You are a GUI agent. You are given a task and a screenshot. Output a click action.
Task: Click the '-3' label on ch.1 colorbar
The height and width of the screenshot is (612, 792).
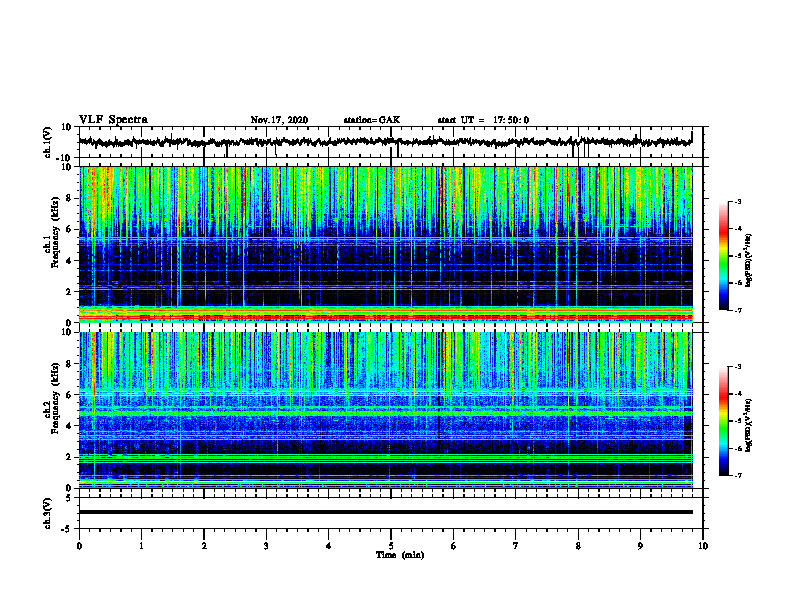coord(738,201)
